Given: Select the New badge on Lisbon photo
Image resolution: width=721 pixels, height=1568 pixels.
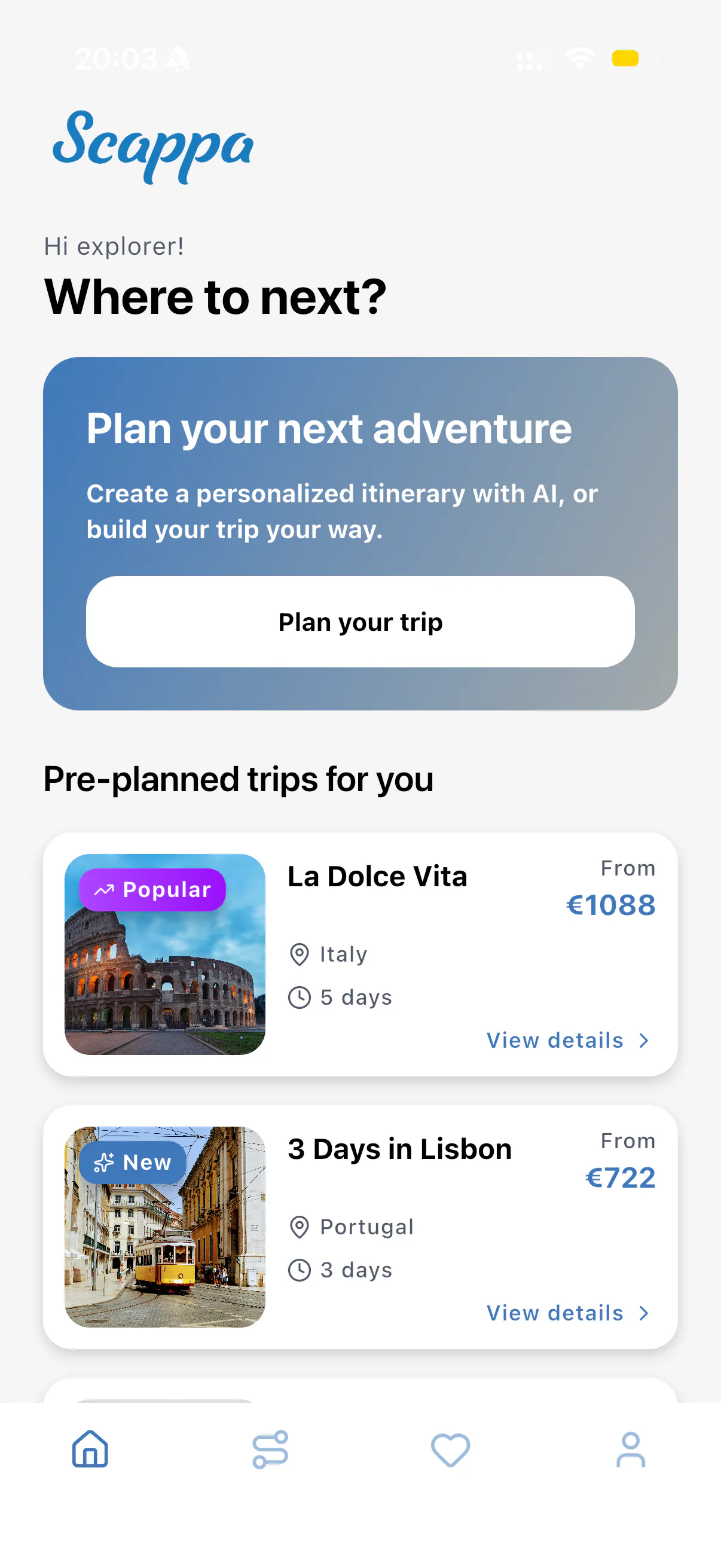Looking at the screenshot, I should click(x=133, y=1162).
